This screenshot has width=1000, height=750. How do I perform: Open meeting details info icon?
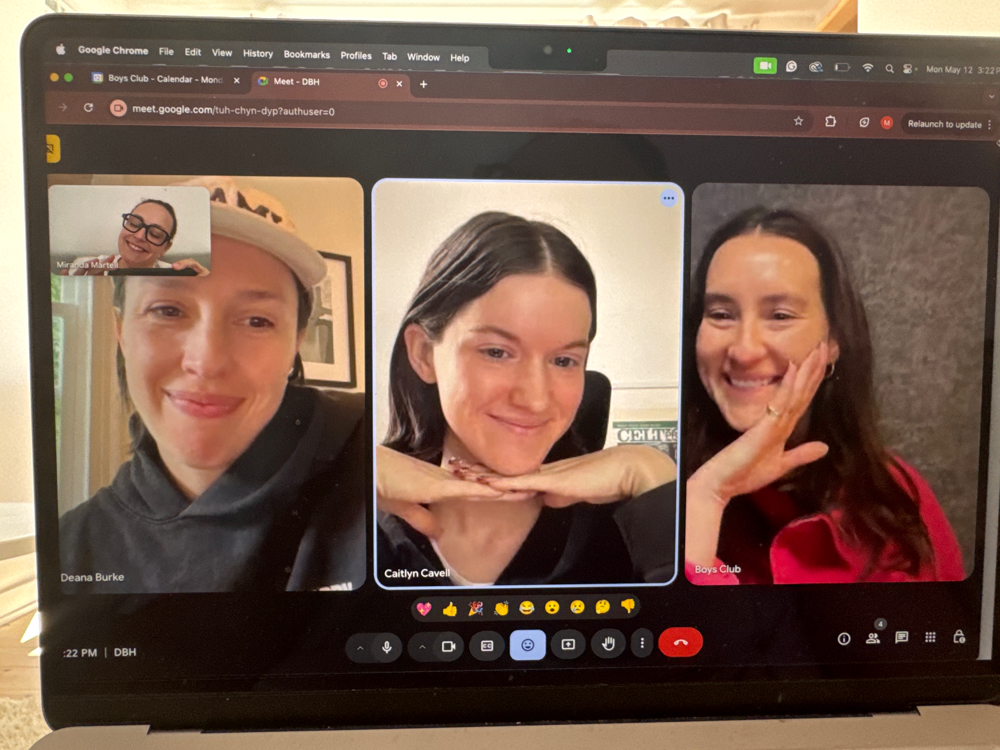[844, 638]
